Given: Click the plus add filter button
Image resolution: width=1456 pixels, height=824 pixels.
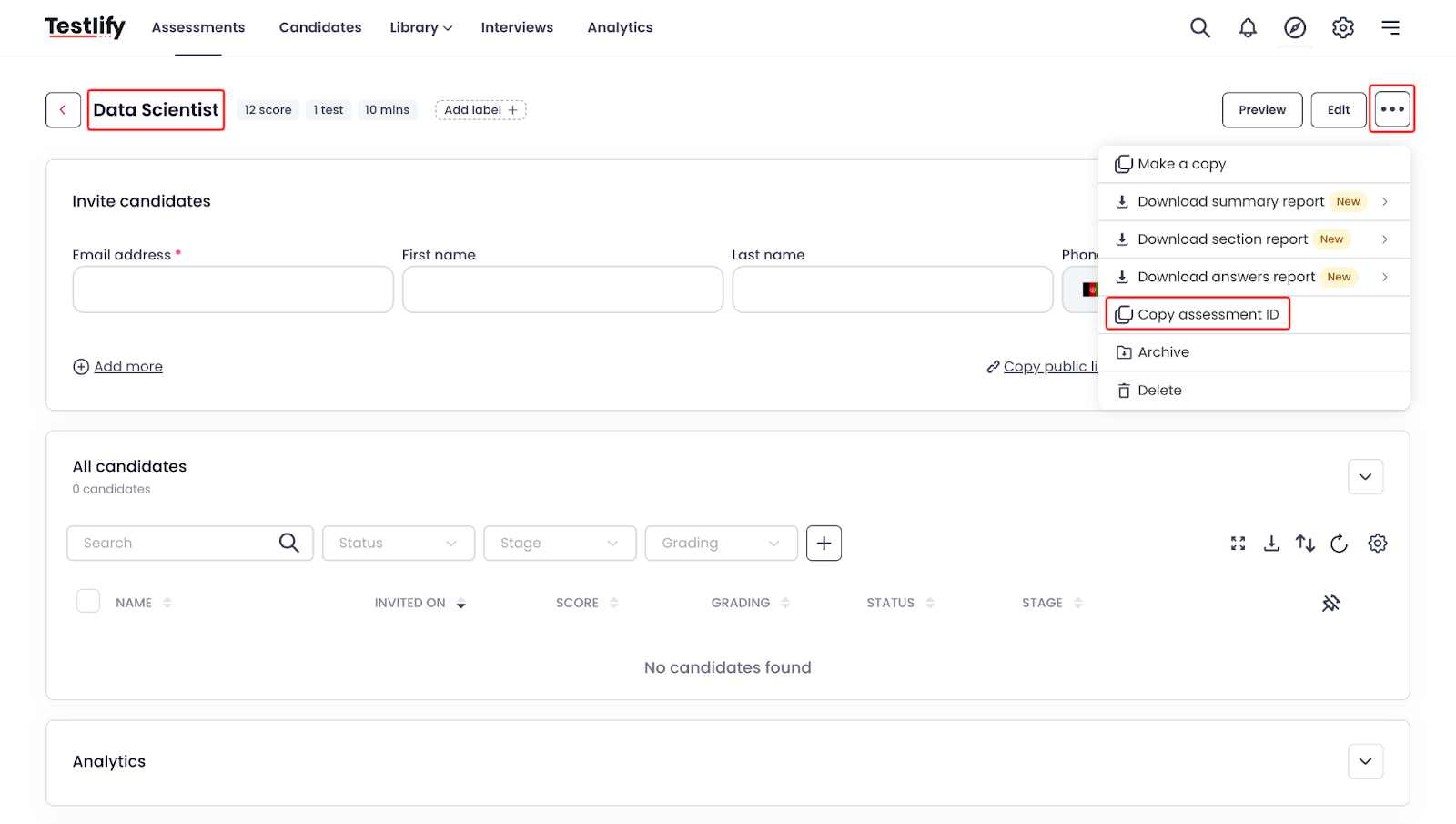Looking at the screenshot, I should [824, 544].
